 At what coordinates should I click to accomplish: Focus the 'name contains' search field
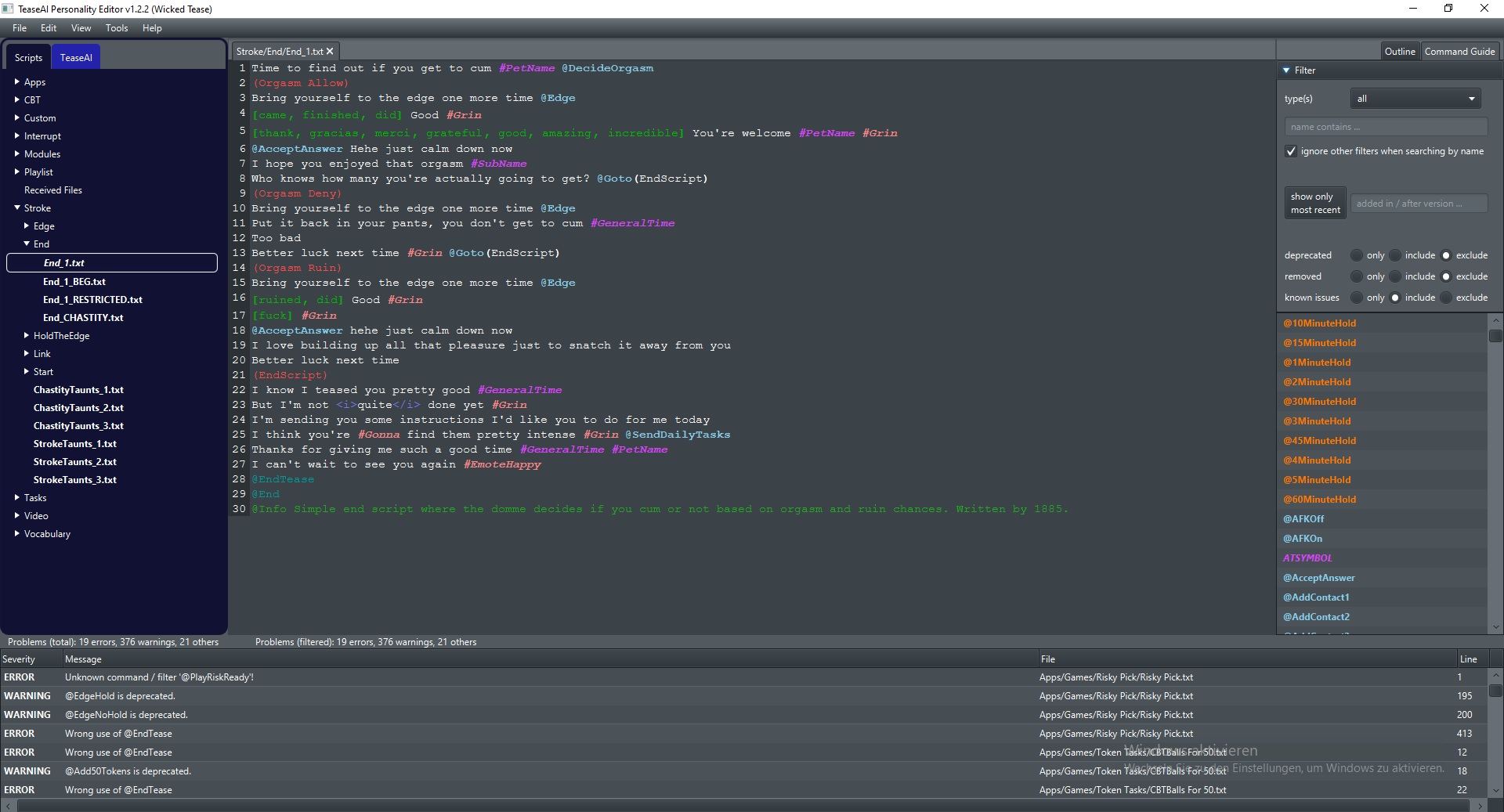(x=1385, y=127)
